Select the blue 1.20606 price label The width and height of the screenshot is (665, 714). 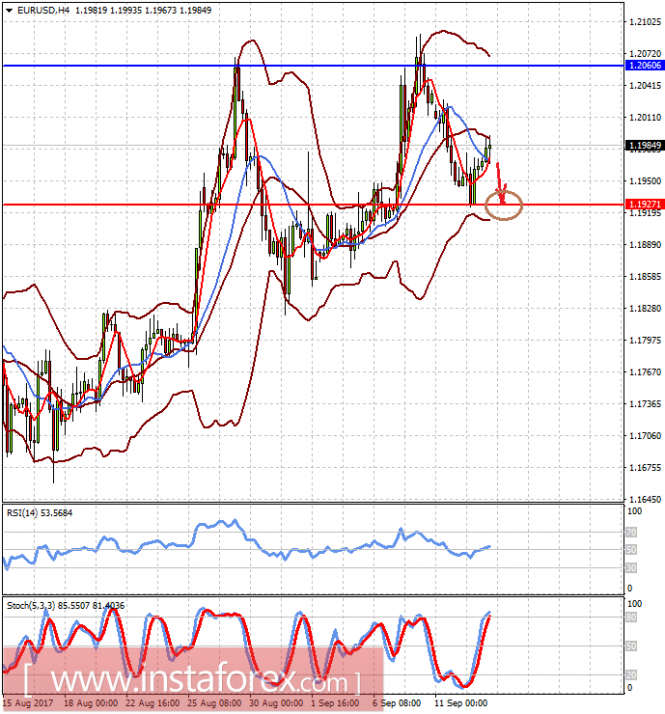[x=645, y=66]
